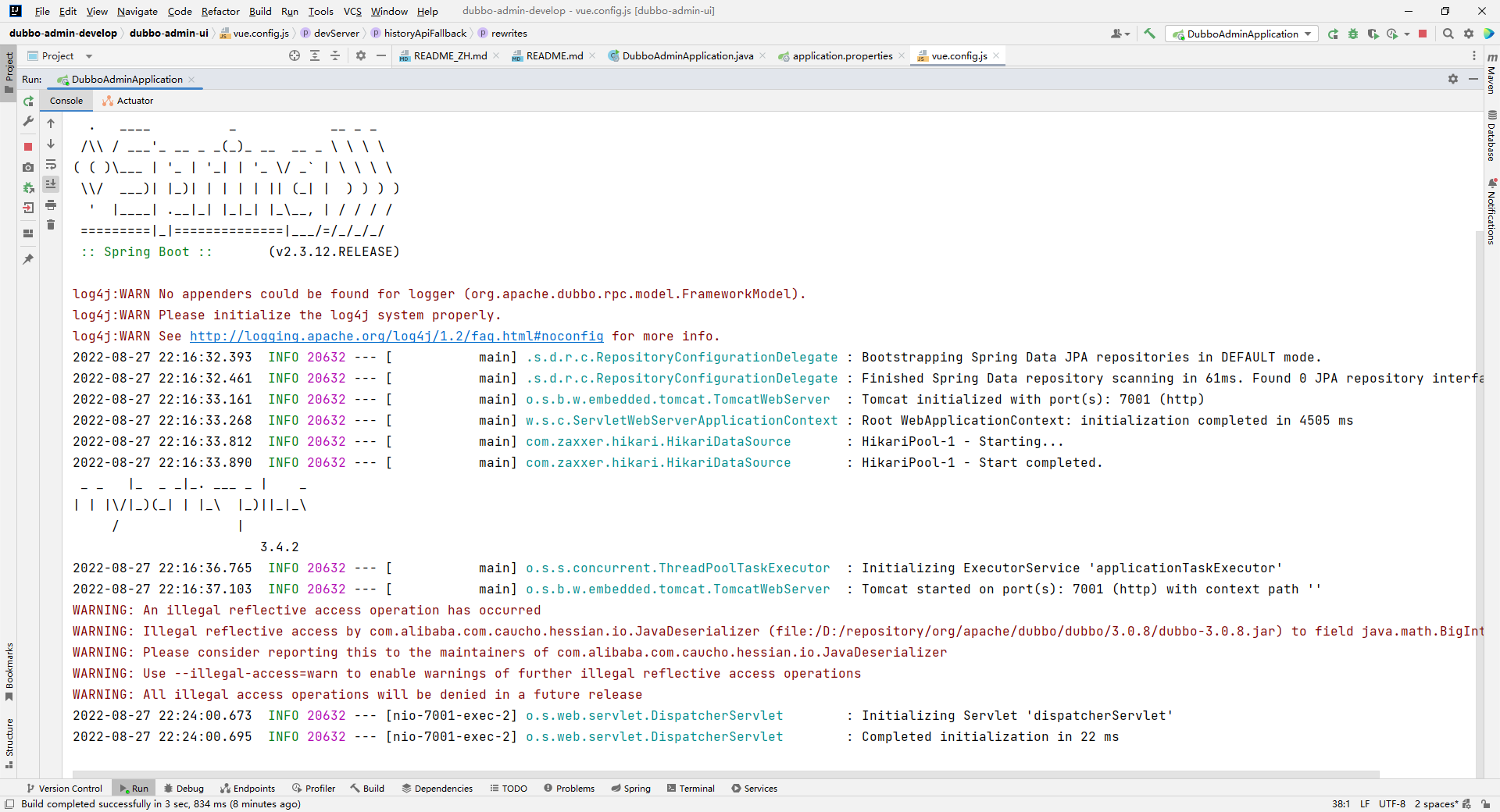Hide the Project panel using the minus icon

coord(381,55)
